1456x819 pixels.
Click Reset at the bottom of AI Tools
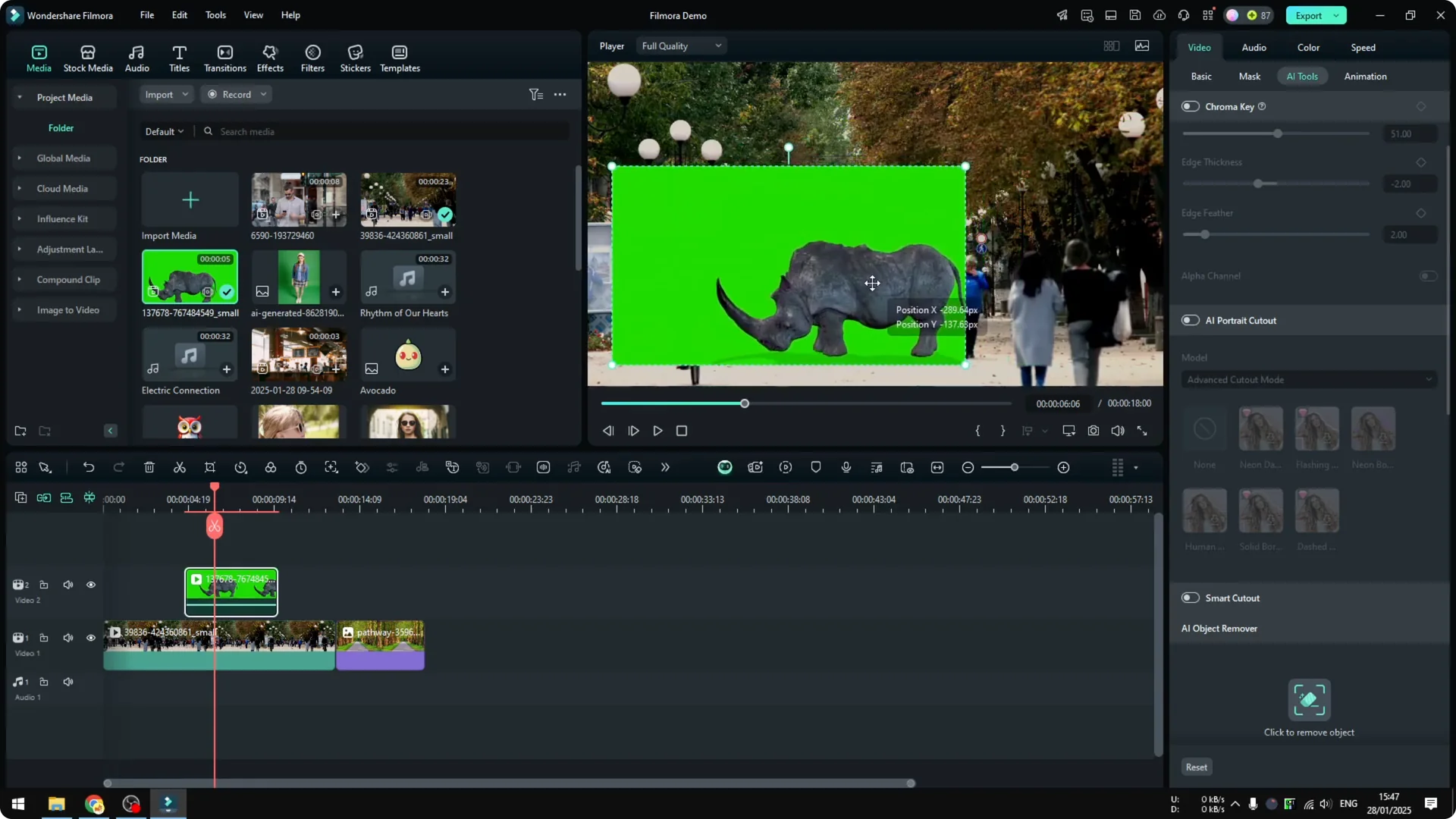[1196, 767]
